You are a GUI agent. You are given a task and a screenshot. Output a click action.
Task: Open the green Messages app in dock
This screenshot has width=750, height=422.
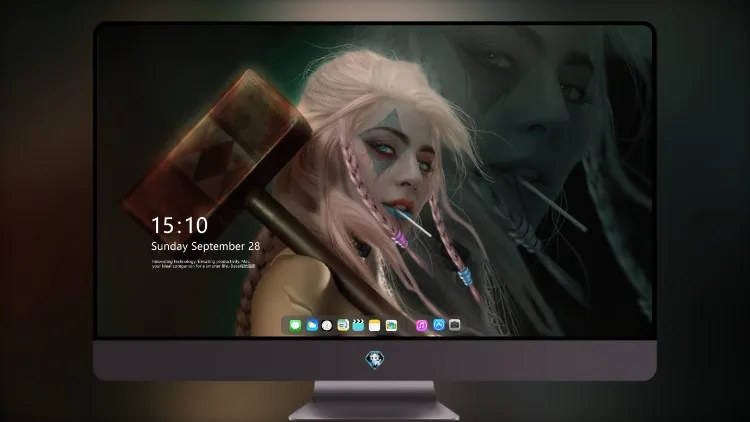[x=295, y=325]
